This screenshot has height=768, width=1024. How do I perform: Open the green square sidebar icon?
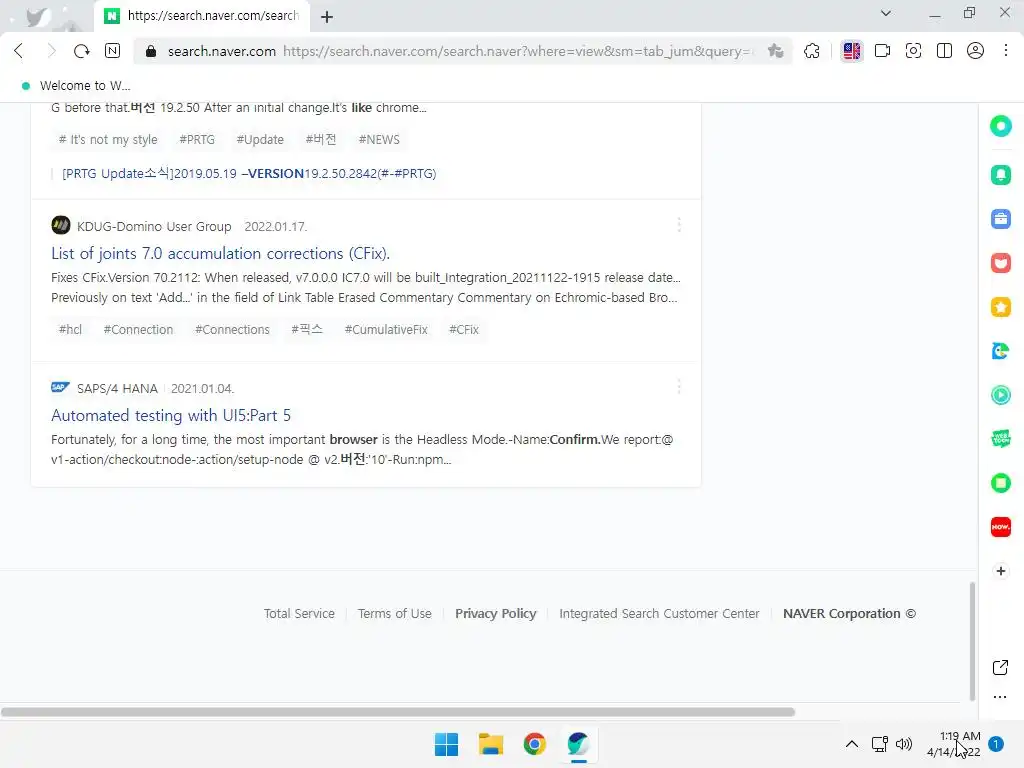(x=1000, y=483)
